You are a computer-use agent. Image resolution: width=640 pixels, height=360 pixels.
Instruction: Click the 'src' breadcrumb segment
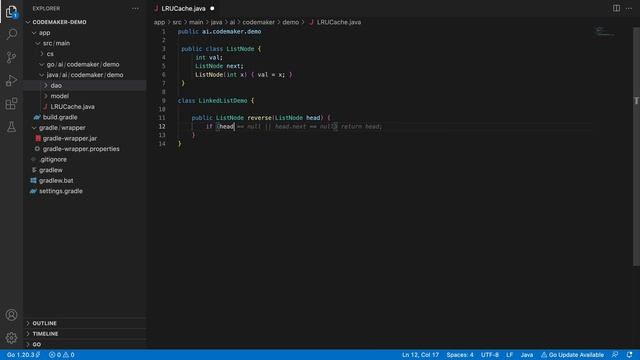(177, 22)
